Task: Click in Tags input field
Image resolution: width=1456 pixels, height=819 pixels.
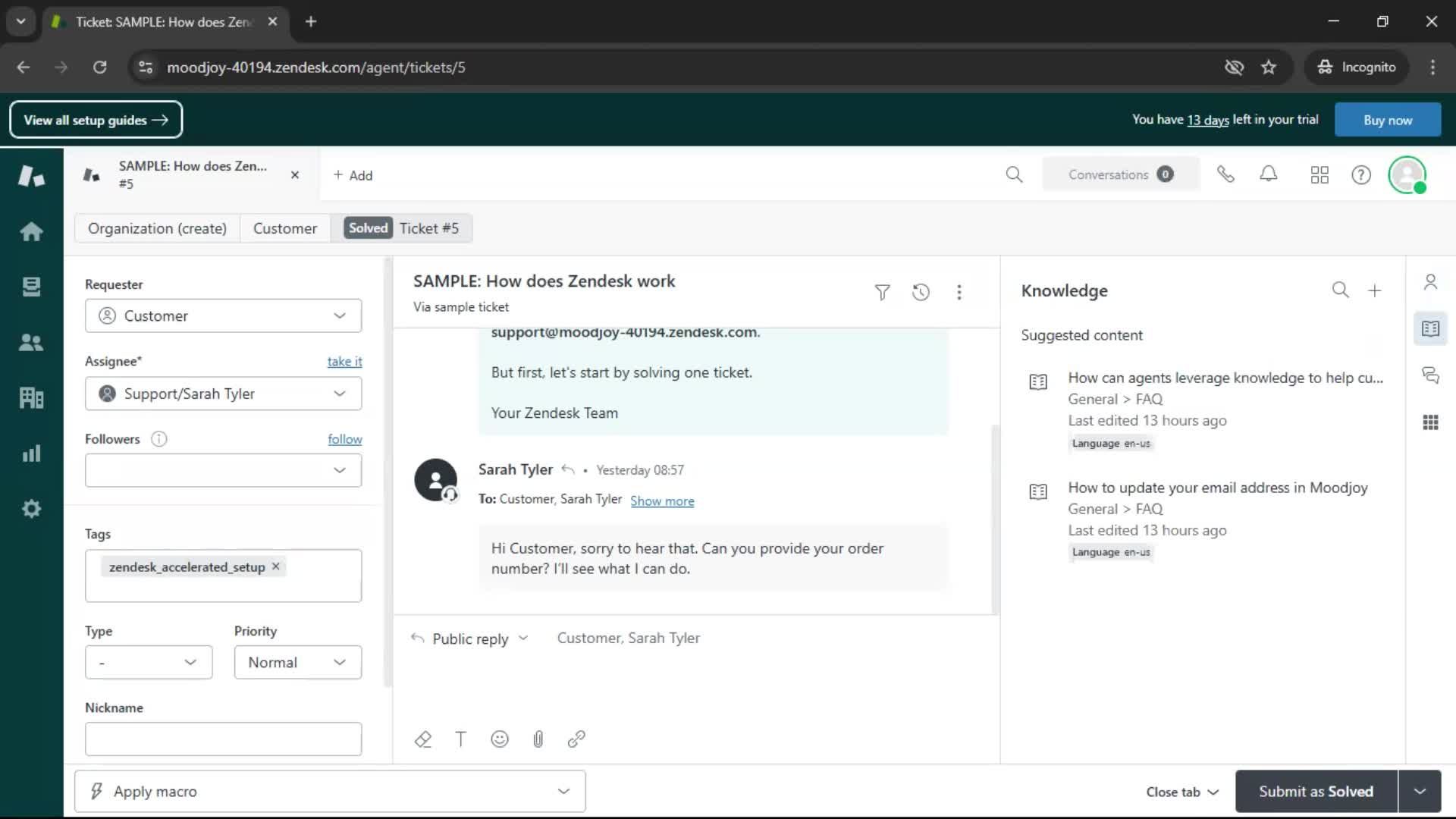Action: 223,576
